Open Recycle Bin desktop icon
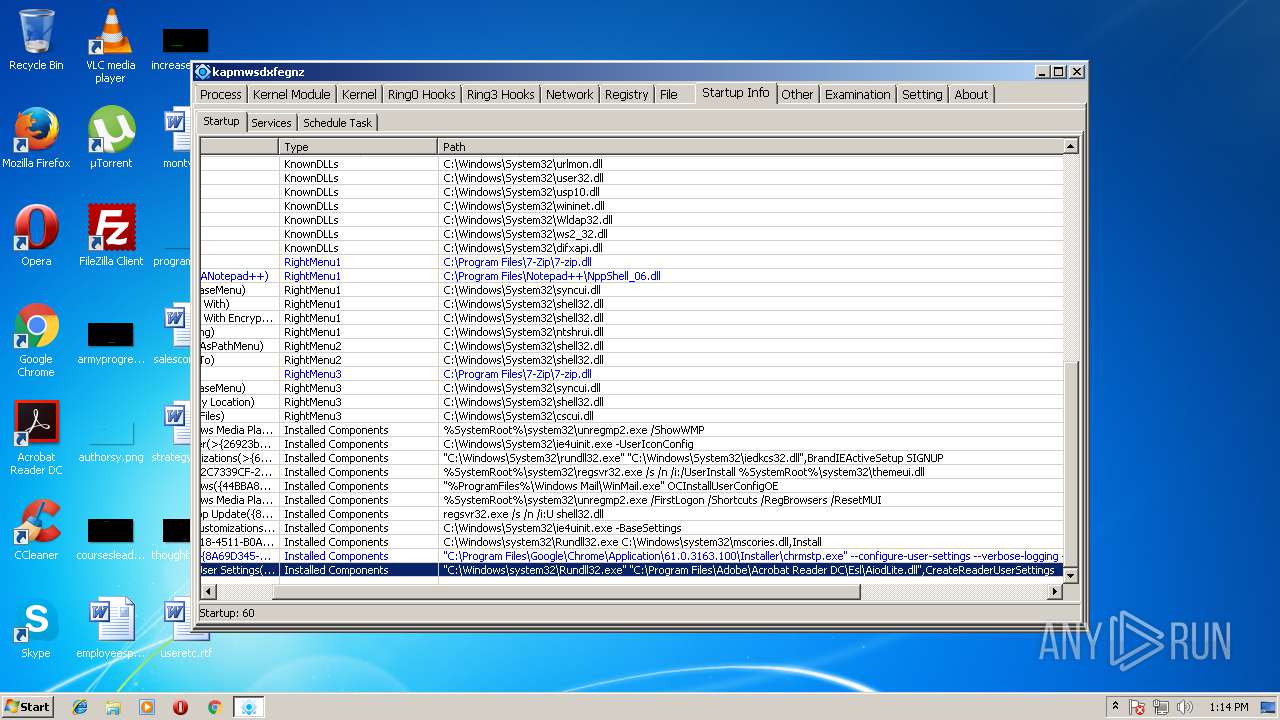1280x720 pixels. point(36,40)
